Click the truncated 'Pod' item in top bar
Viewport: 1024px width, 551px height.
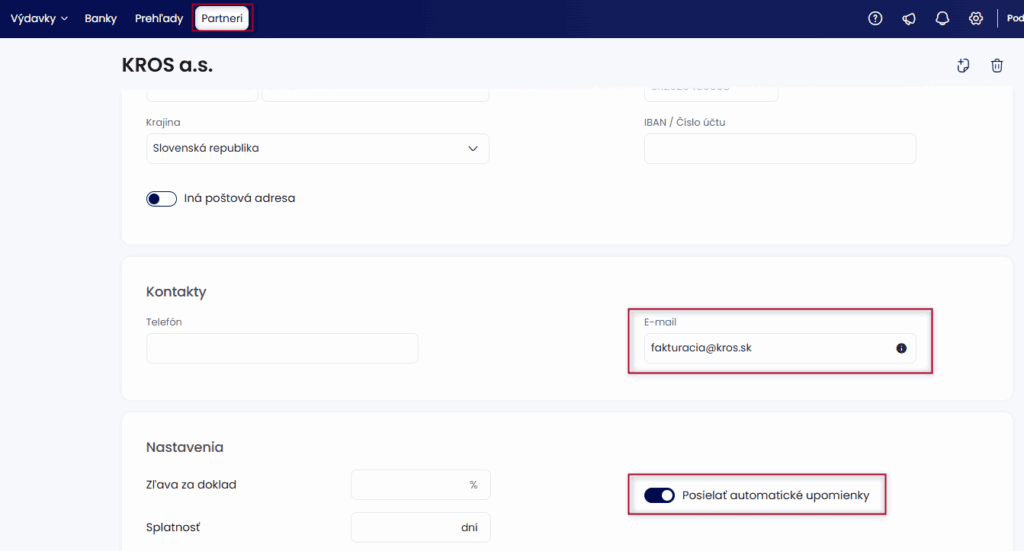click(x=1014, y=18)
